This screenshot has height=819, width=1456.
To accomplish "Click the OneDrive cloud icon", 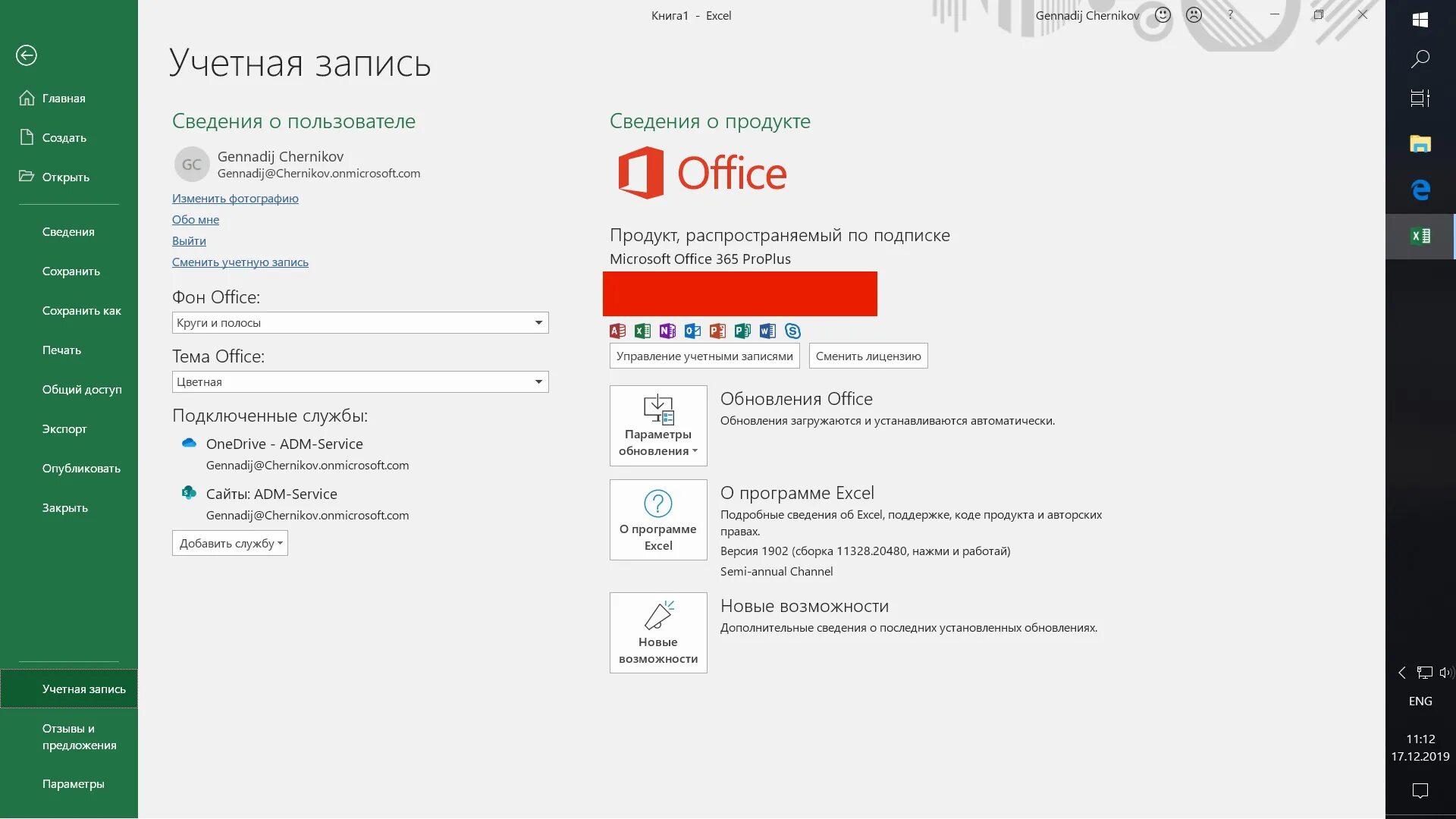I will click(189, 443).
